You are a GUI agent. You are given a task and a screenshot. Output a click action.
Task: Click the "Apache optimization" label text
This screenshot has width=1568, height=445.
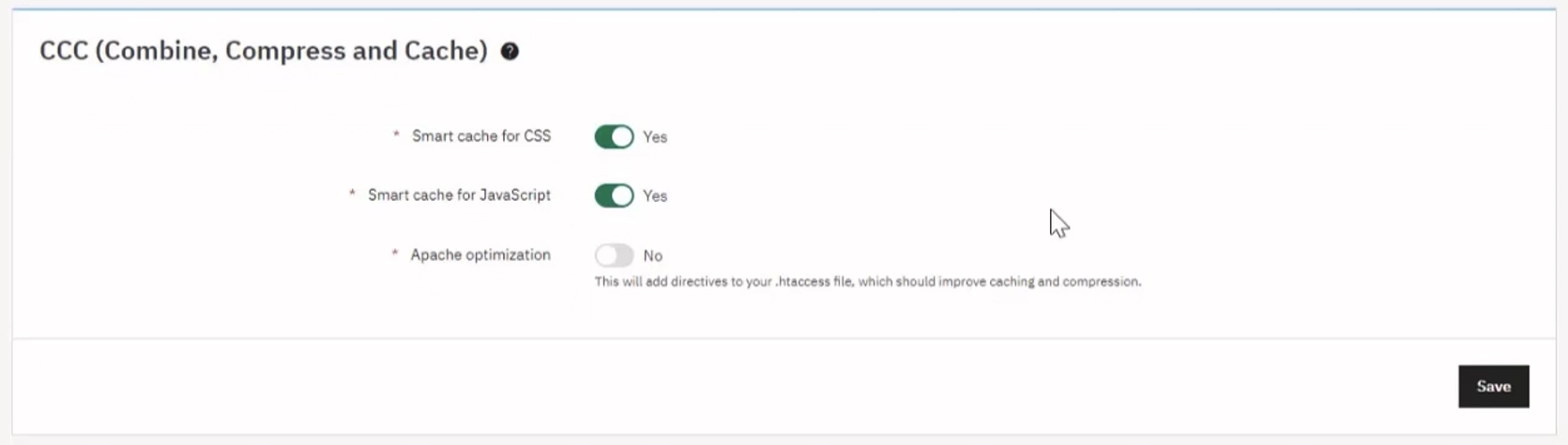480,255
